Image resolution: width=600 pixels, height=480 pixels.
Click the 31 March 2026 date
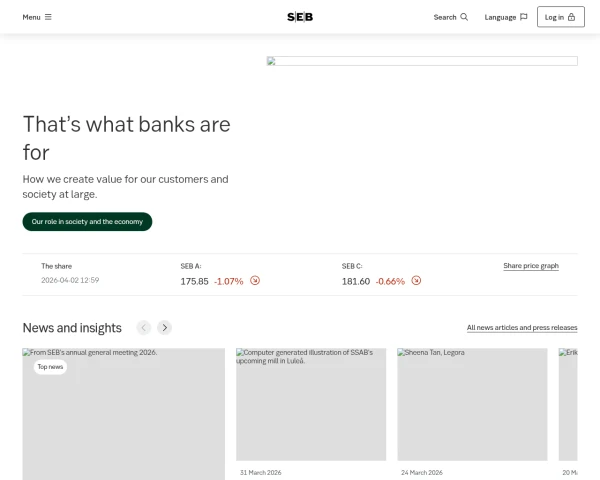[x=261, y=473]
